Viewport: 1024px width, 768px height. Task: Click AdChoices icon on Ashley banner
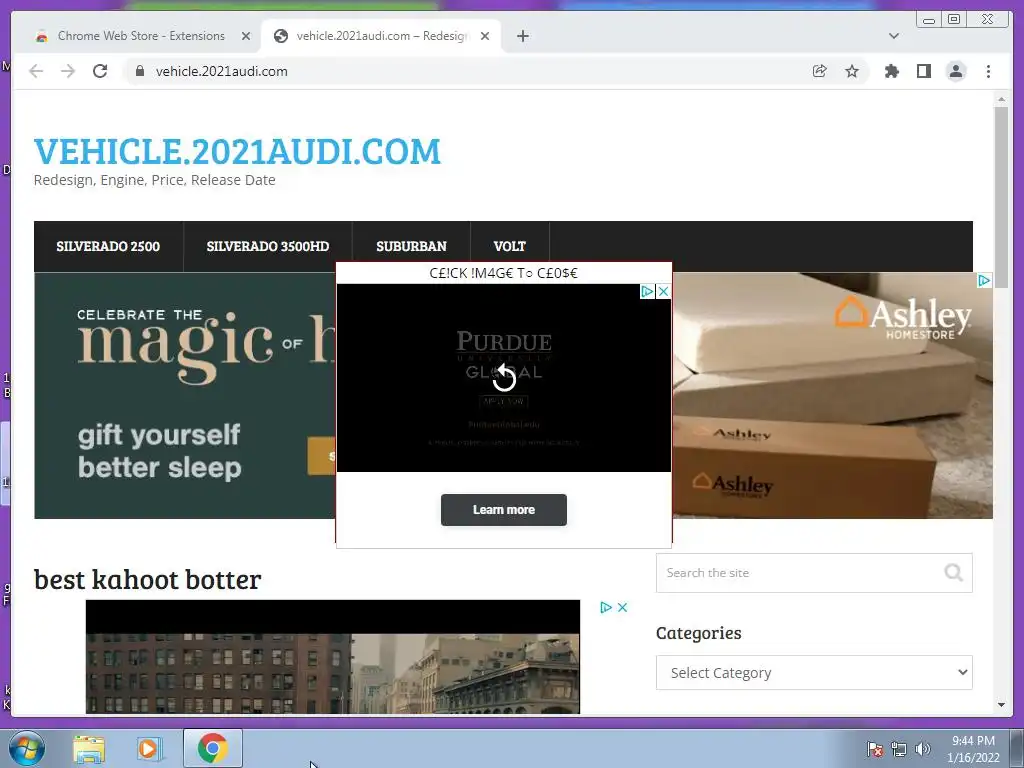[984, 281]
